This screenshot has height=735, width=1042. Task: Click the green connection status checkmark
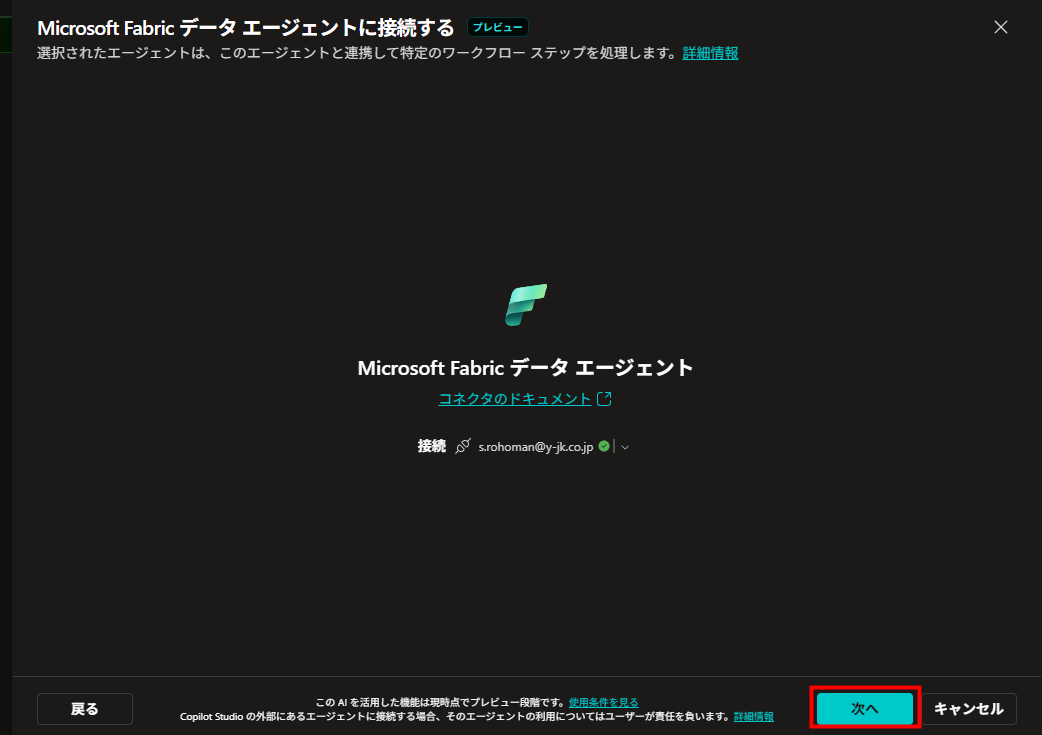[x=603, y=446]
